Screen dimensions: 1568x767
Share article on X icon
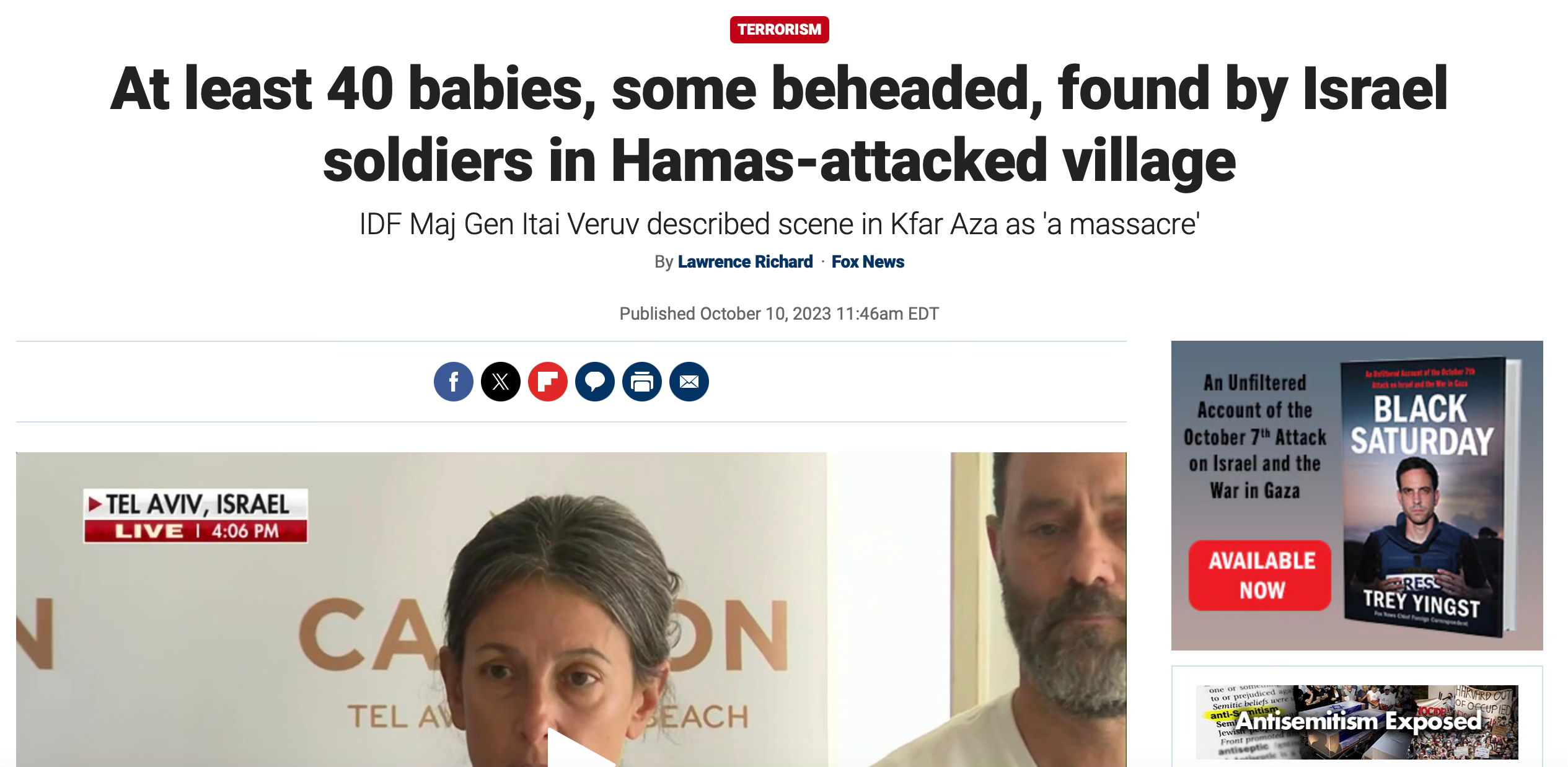(x=500, y=382)
